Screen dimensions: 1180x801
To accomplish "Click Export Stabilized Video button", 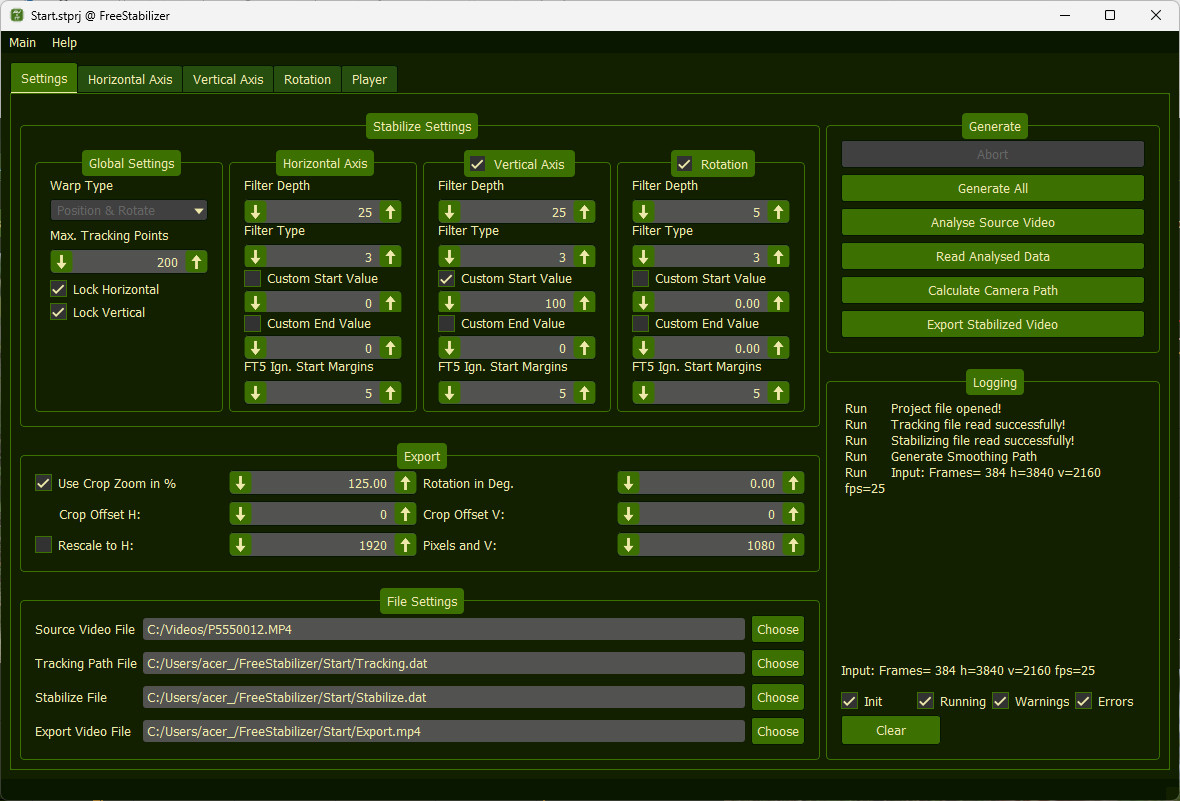I will (992, 324).
